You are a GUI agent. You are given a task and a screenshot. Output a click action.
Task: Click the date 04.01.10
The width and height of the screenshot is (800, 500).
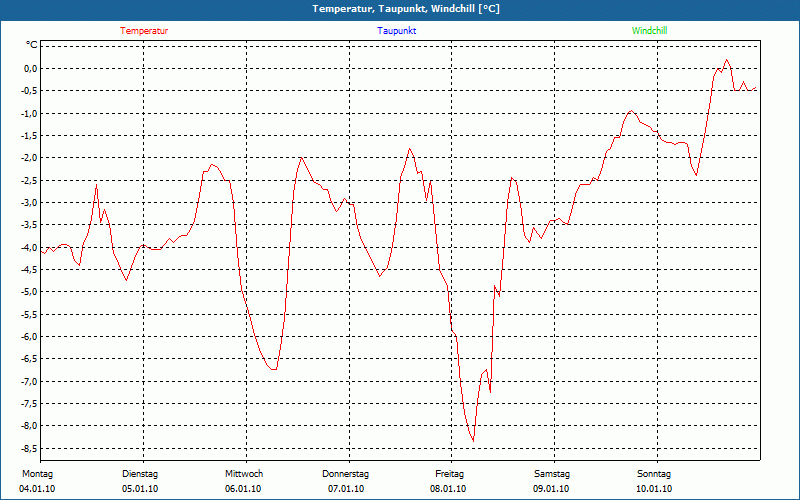pyautogui.click(x=37, y=489)
